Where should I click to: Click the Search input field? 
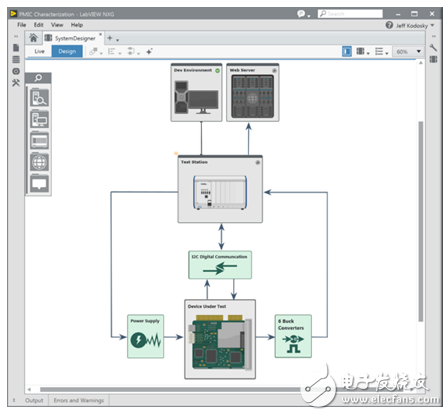pyautogui.click(x=350, y=14)
